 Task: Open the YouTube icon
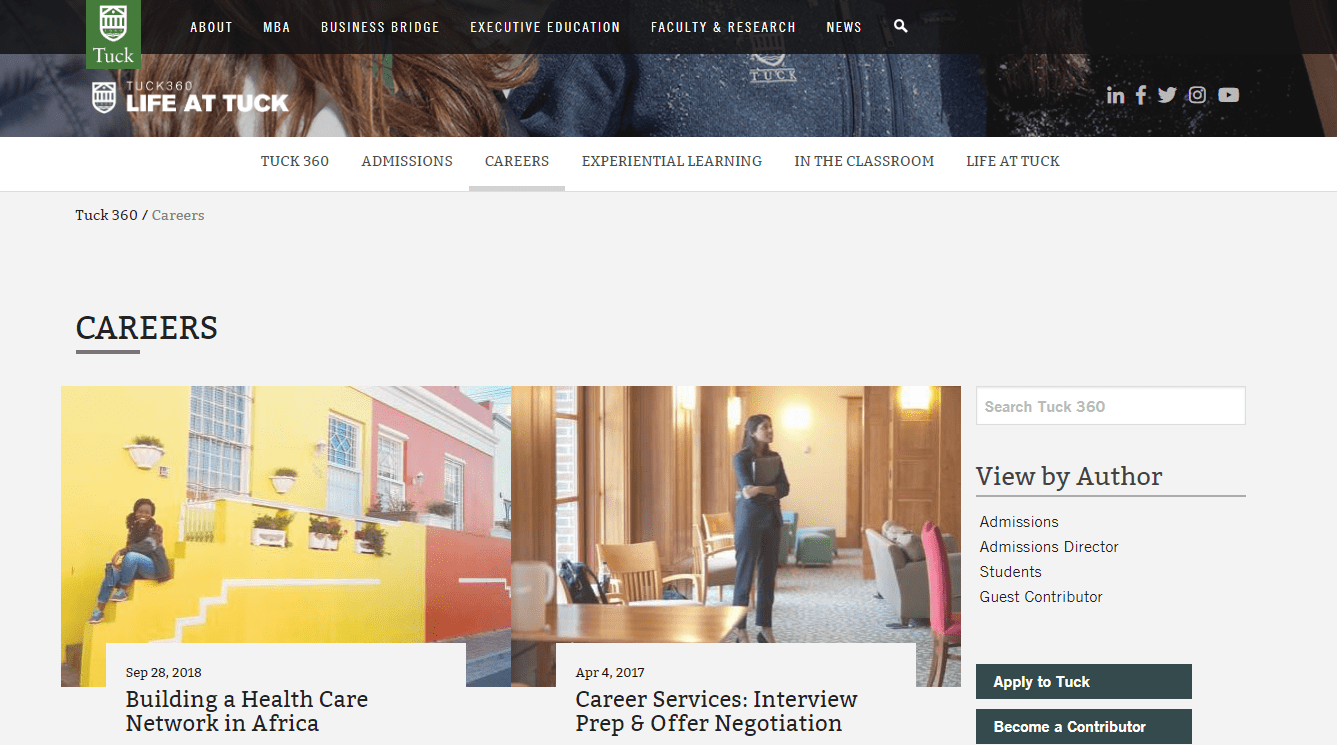click(x=1229, y=95)
